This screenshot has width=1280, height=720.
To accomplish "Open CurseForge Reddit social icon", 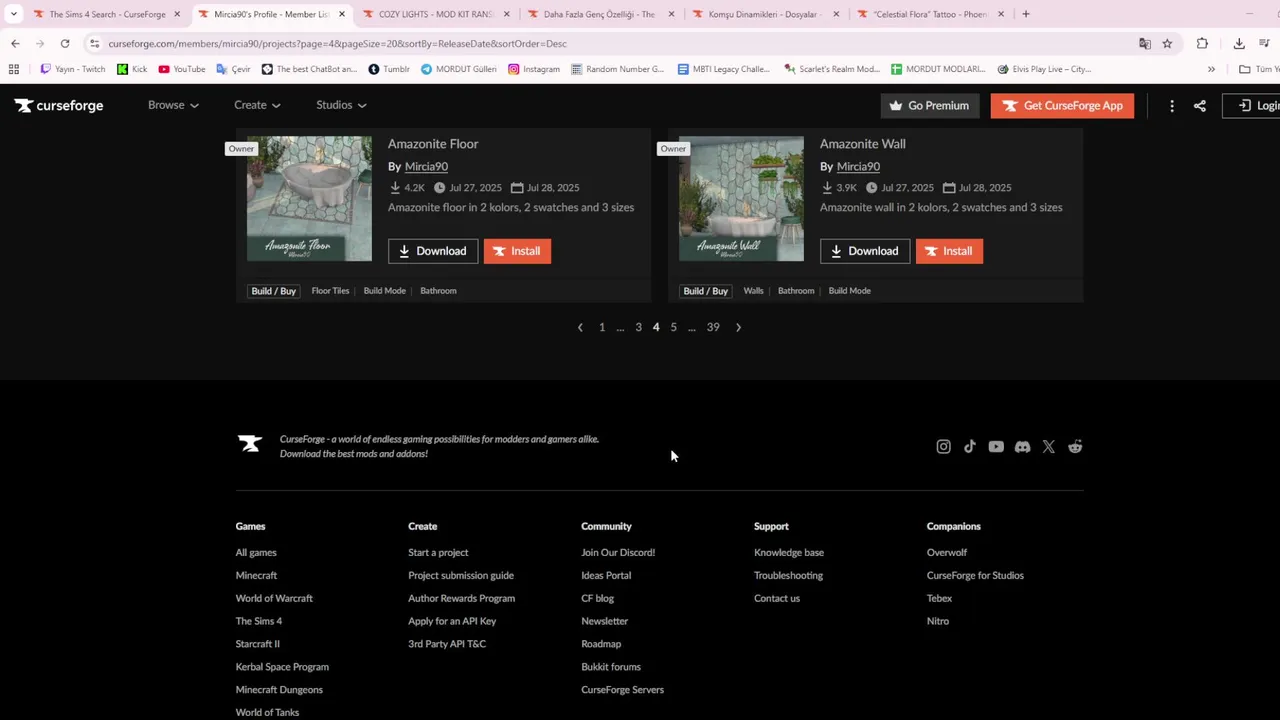I will click(1075, 447).
